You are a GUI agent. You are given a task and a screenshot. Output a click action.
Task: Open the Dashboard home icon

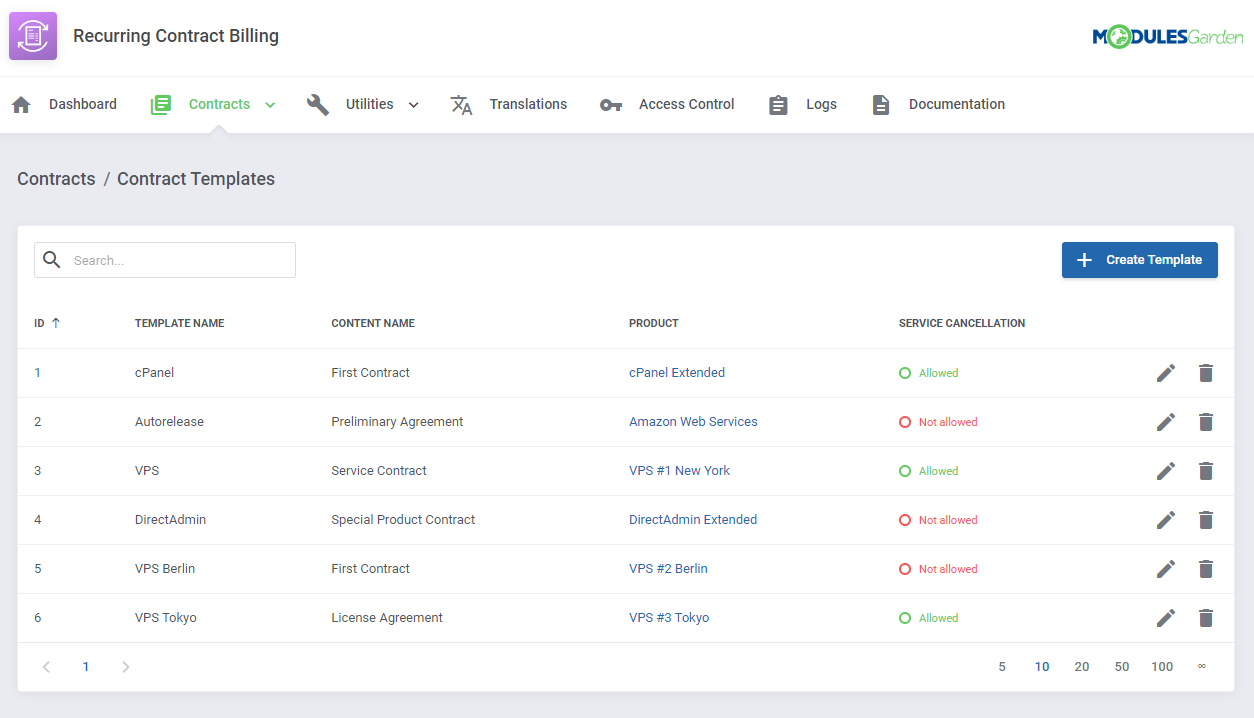[x=21, y=103]
